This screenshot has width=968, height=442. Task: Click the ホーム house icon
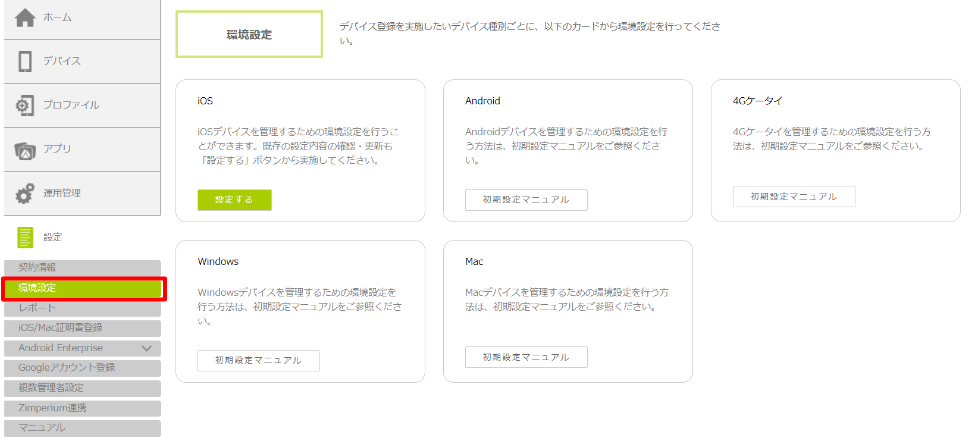click(x=26, y=18)
